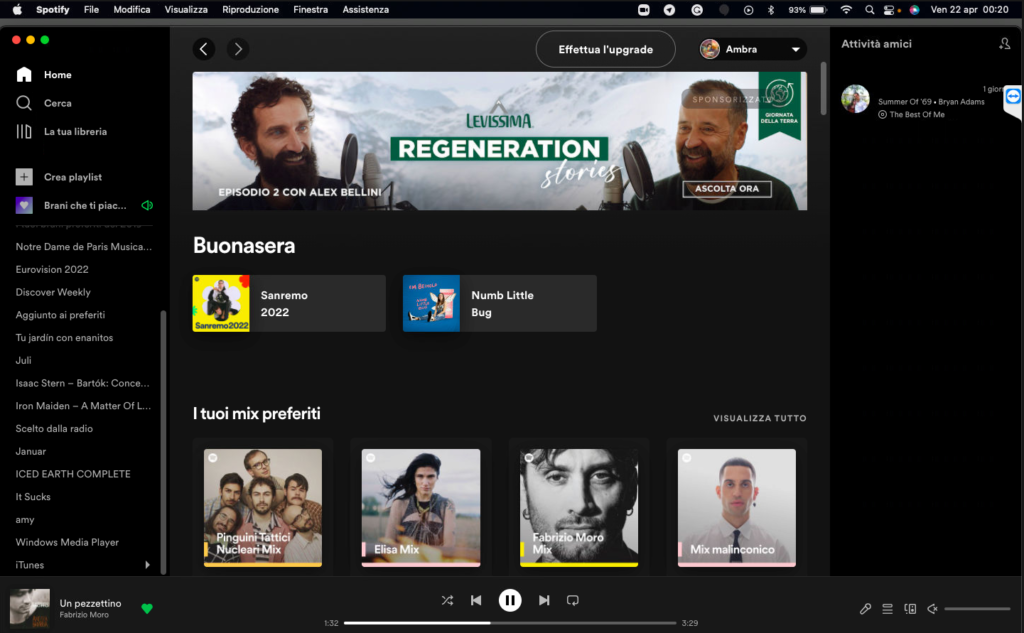
Task: Open Windows Media Player playlist
Action: [x=67, y=542]
